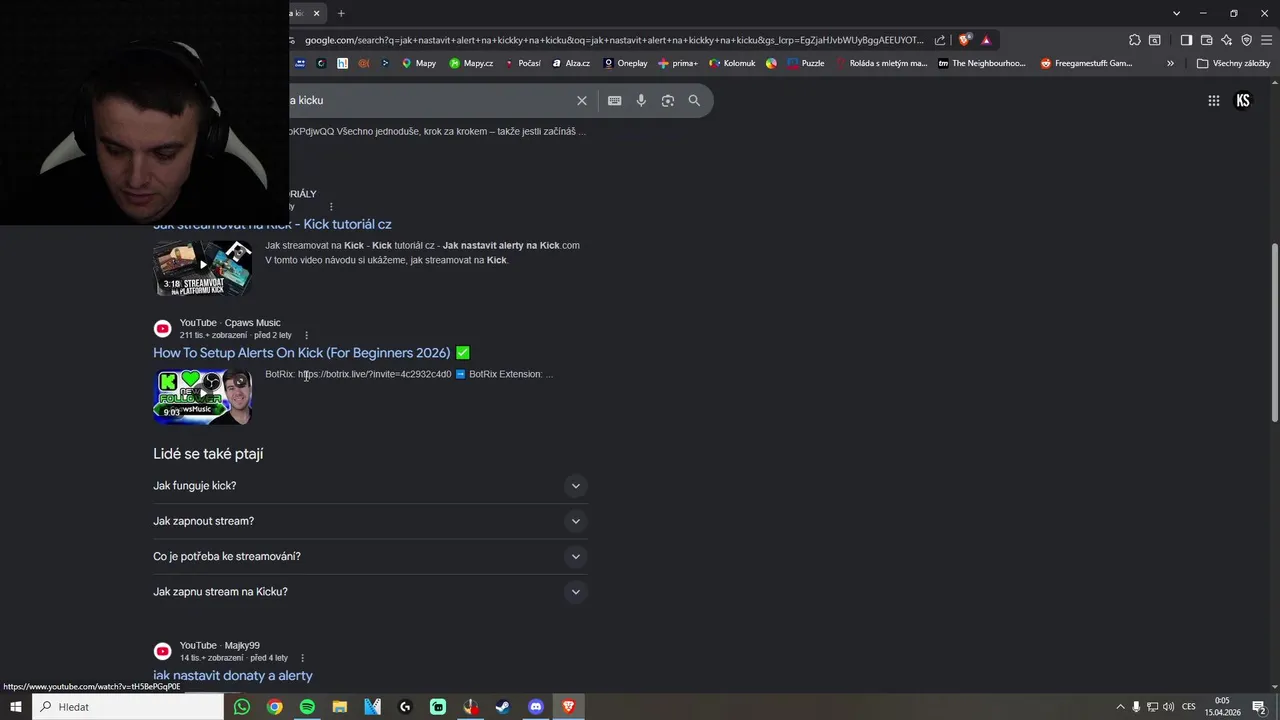Open 'Jak streamovat na Kick' tutorial result
Screen dimensions: 1280x720
[272, 224]
